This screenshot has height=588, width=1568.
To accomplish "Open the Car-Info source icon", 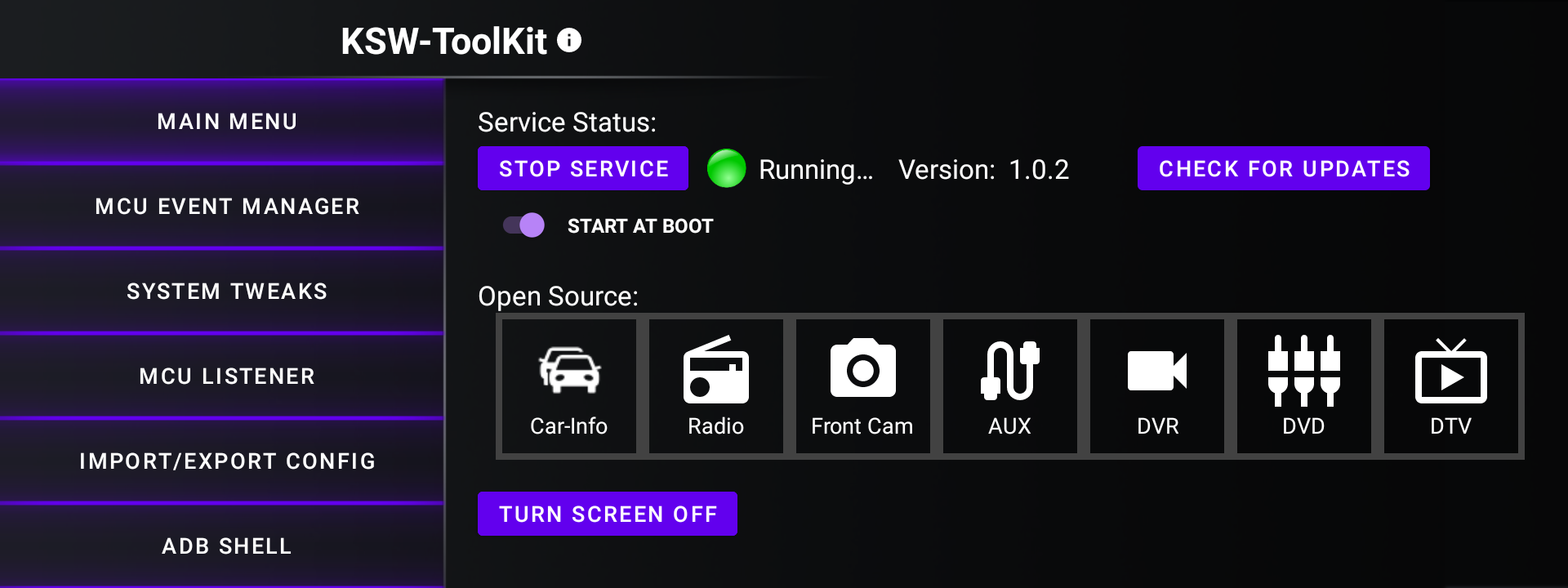I will tap(569, 371).
